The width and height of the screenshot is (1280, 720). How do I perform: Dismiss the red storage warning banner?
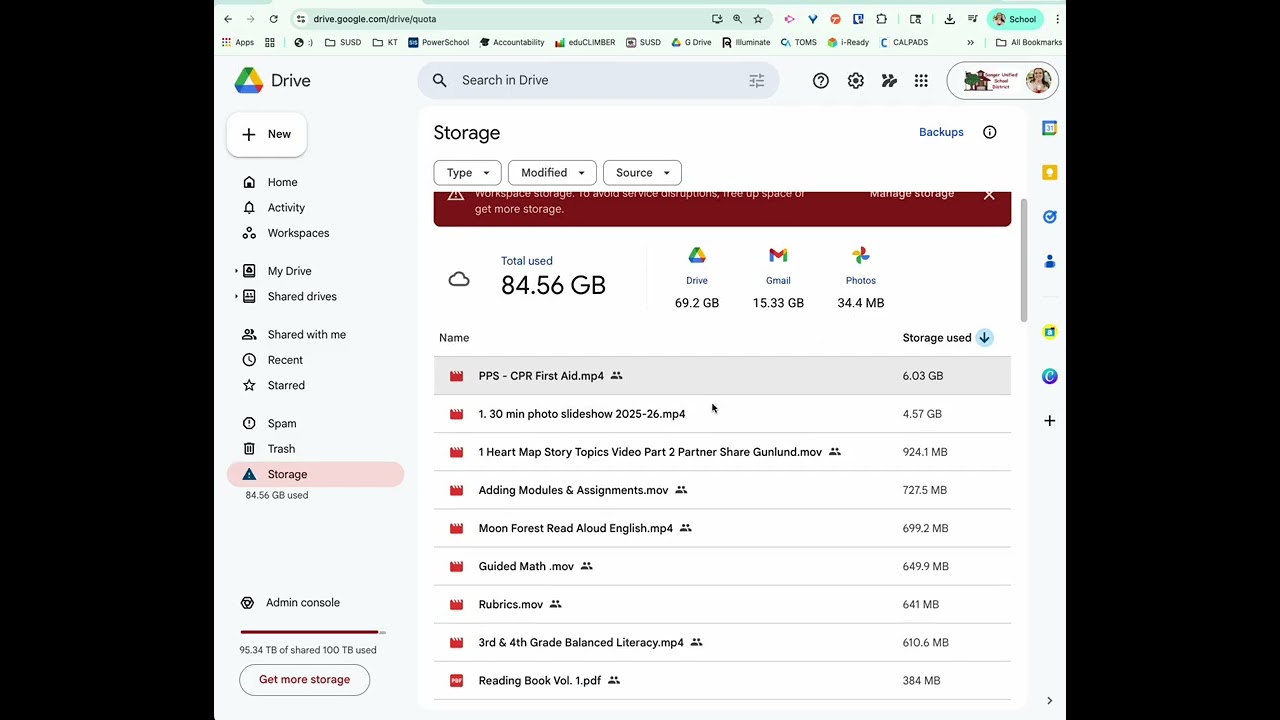(x=989, y=195)
